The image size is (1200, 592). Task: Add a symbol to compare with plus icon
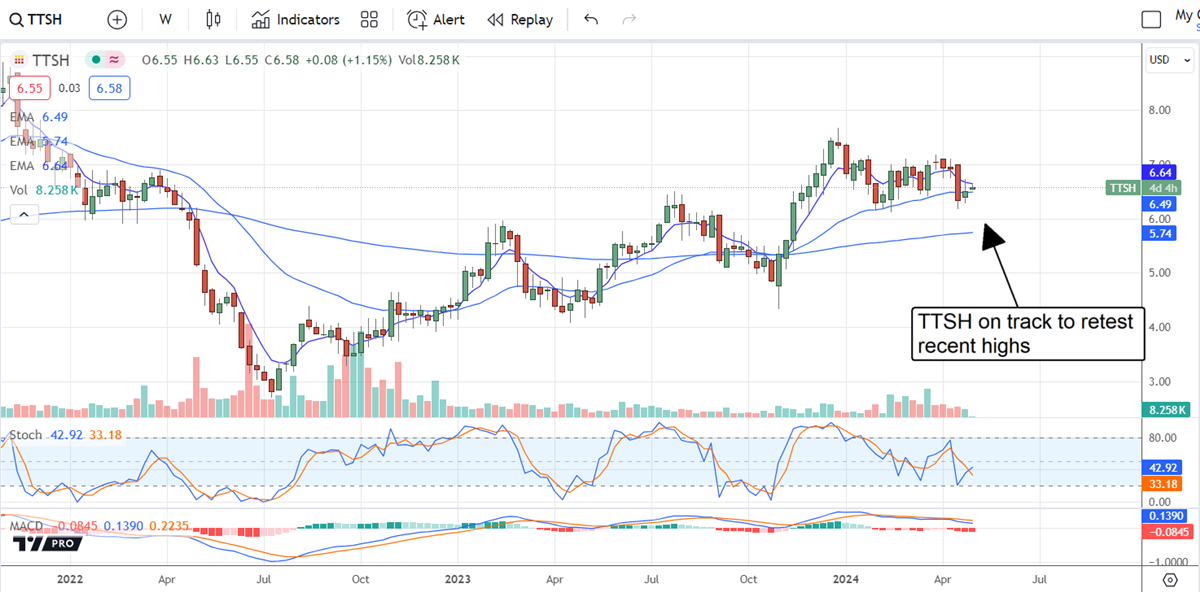click(117, 19)
